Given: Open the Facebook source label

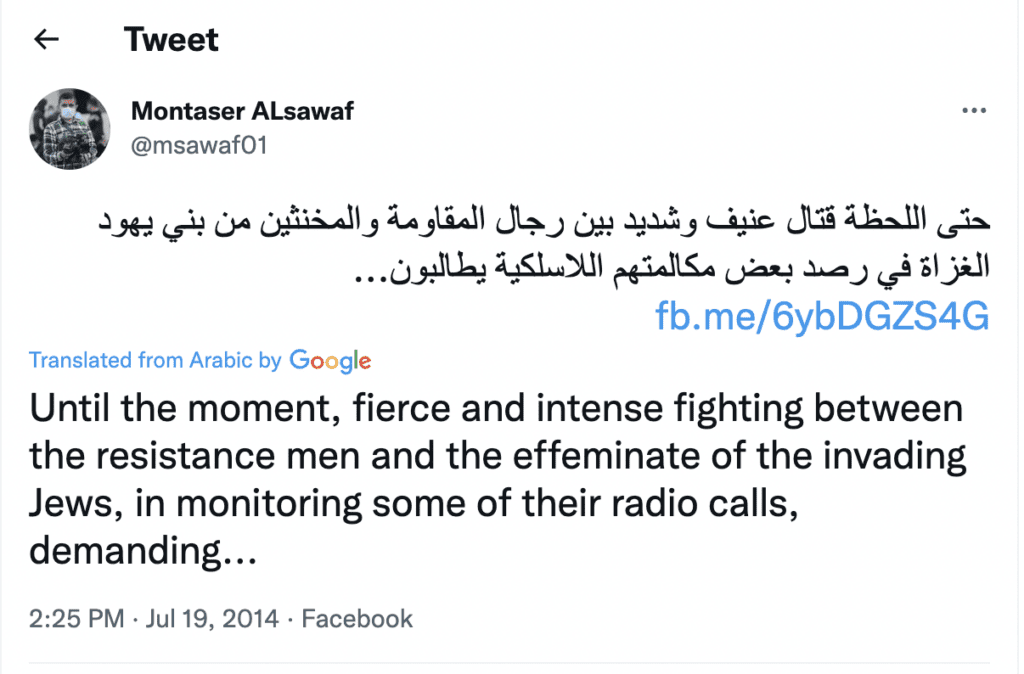Looking at the screenshot, I should (x=357, y=618).
